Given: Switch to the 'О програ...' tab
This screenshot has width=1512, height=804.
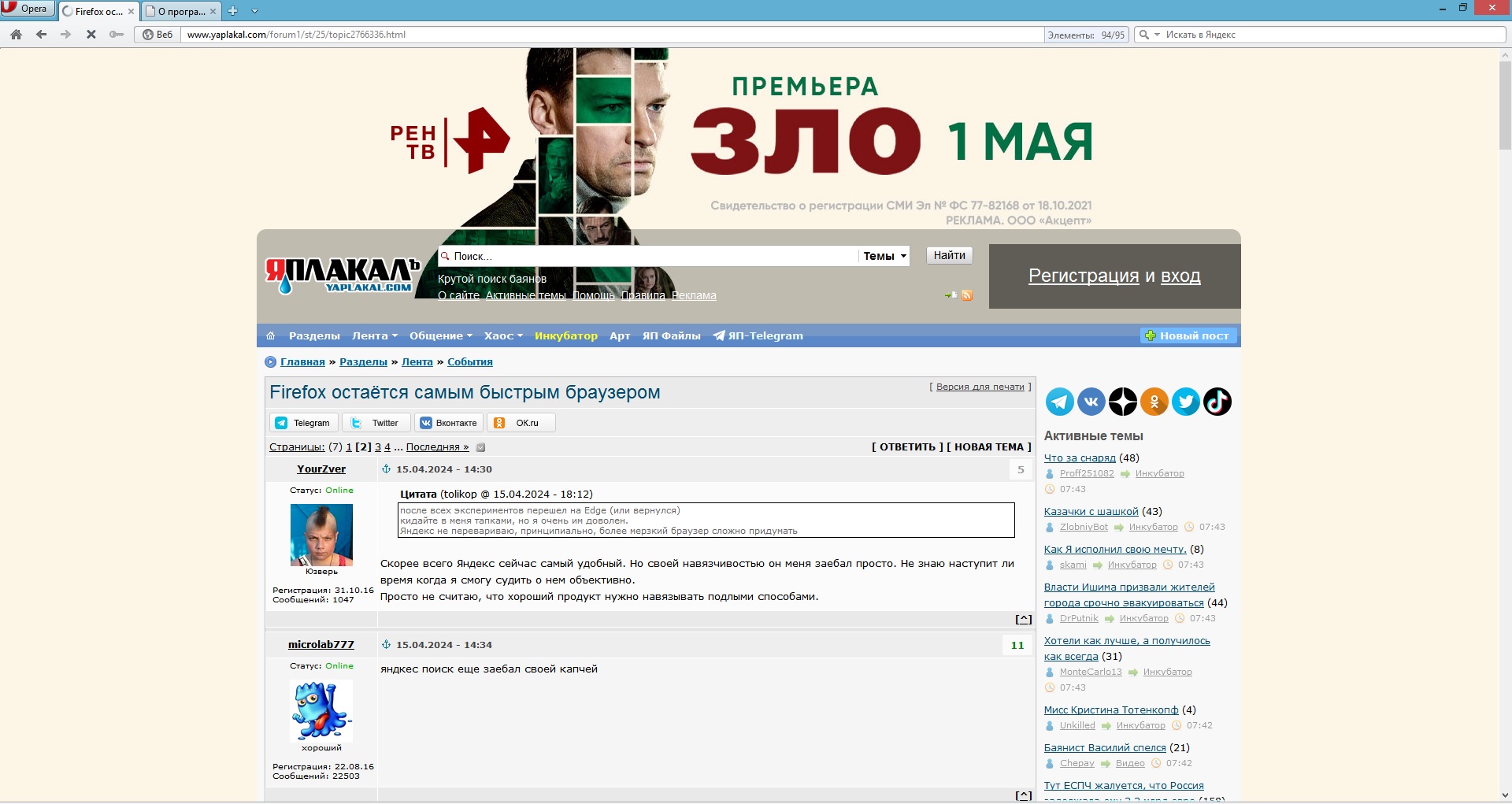Looking at the screenshot, I should coord(181,11).
